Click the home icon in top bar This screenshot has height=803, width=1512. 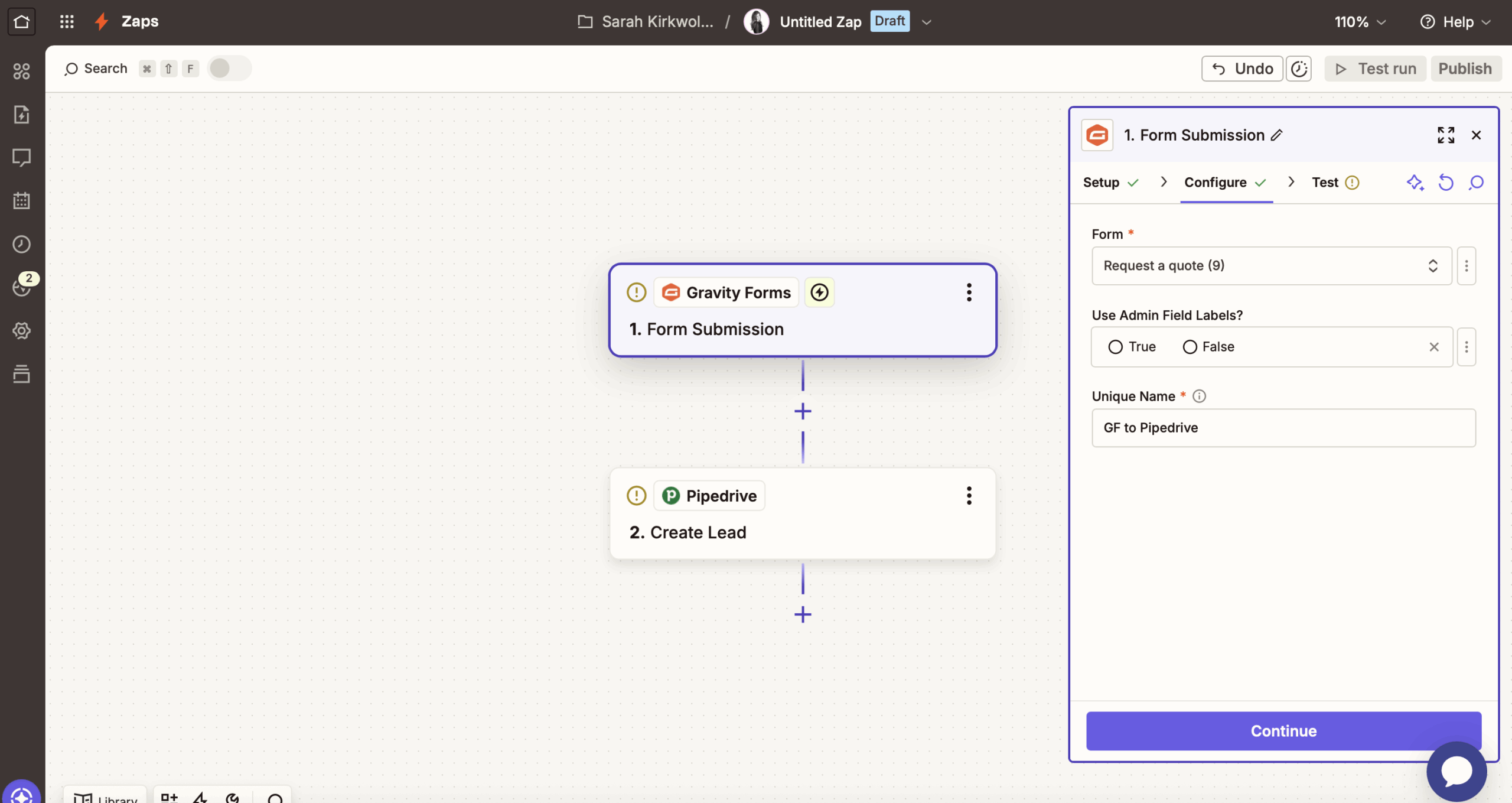(21, 22)
